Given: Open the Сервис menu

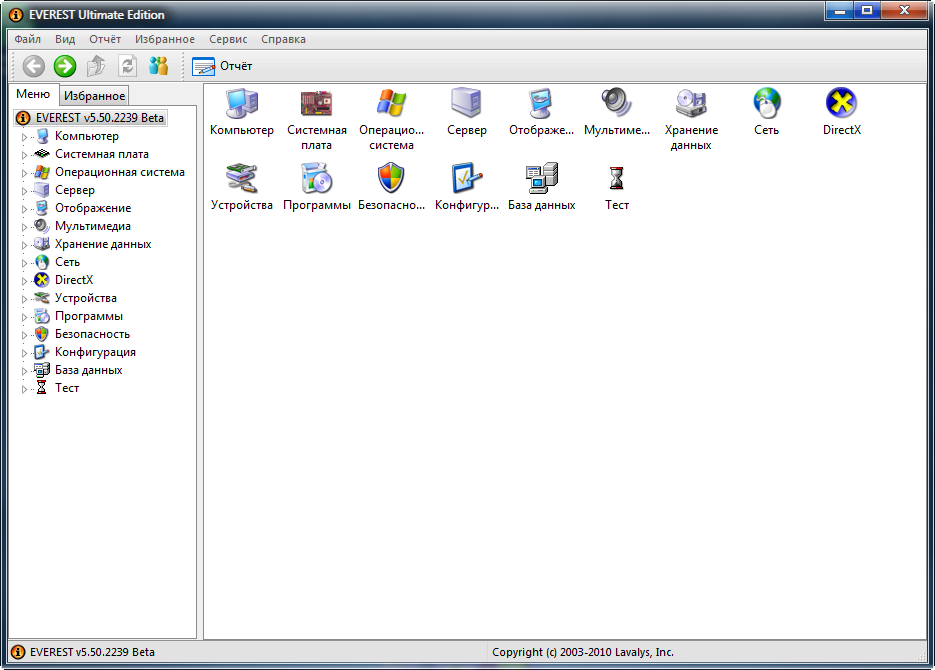Looking at the screenshot, I should tap(228, 39).
